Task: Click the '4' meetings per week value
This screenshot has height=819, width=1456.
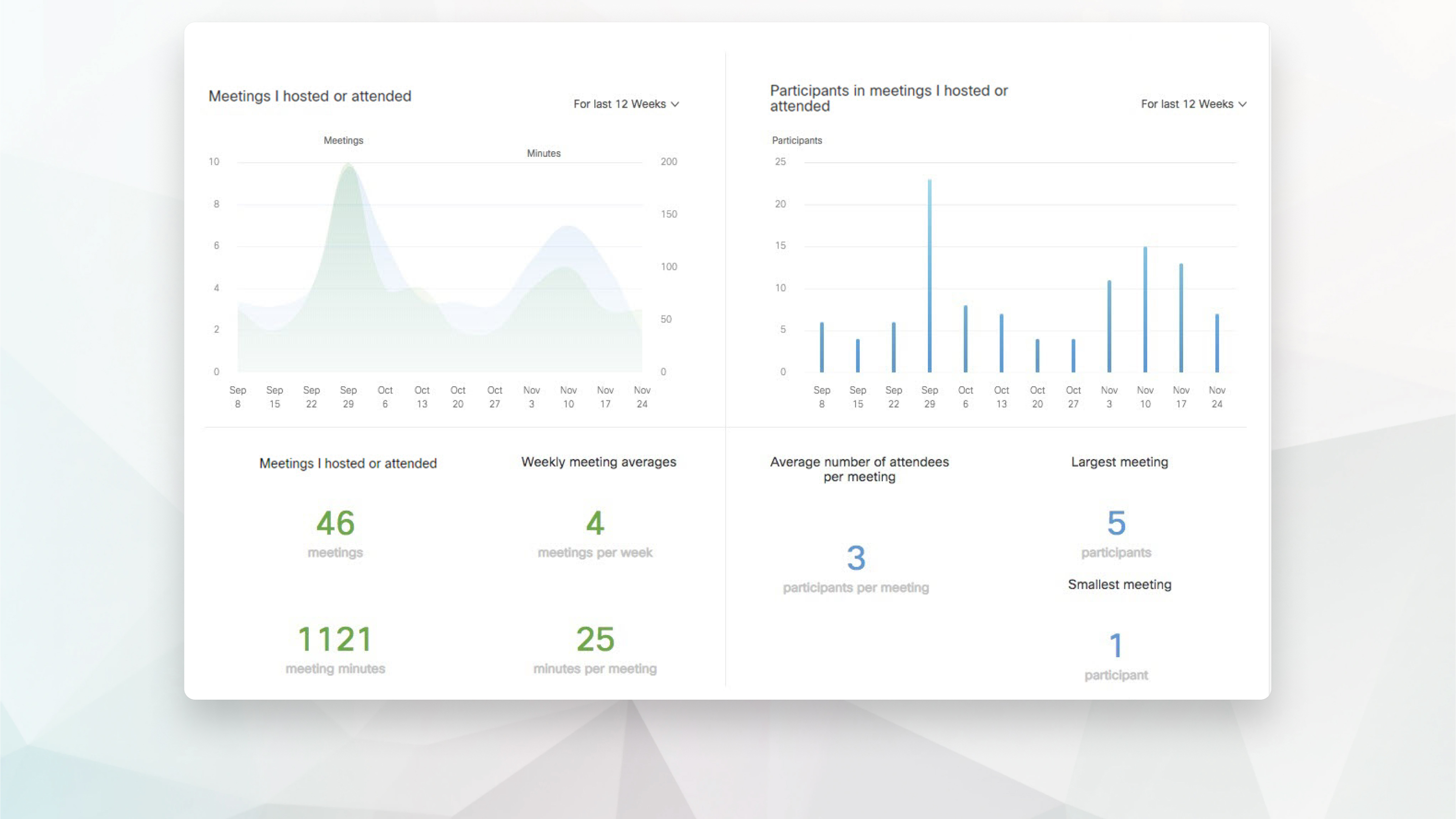Action: click(595, 523)
